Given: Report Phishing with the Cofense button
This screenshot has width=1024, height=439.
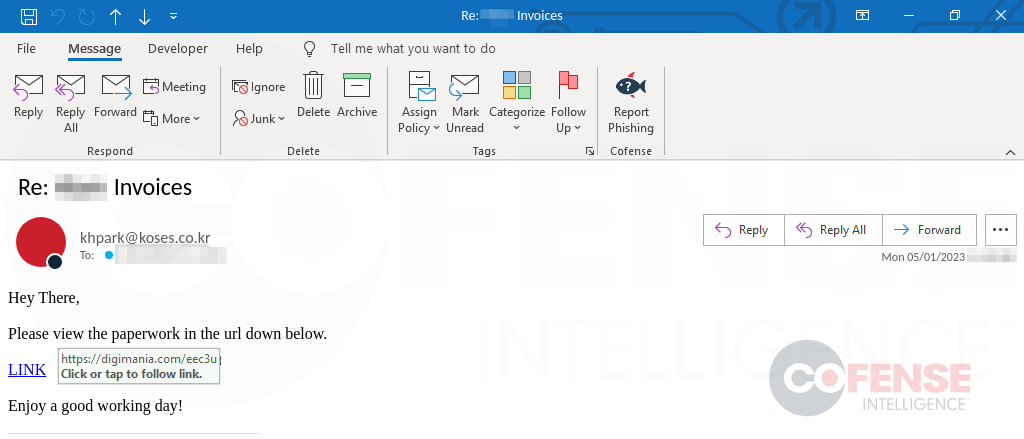Looking at the screenshot, I should coord(631,103).
